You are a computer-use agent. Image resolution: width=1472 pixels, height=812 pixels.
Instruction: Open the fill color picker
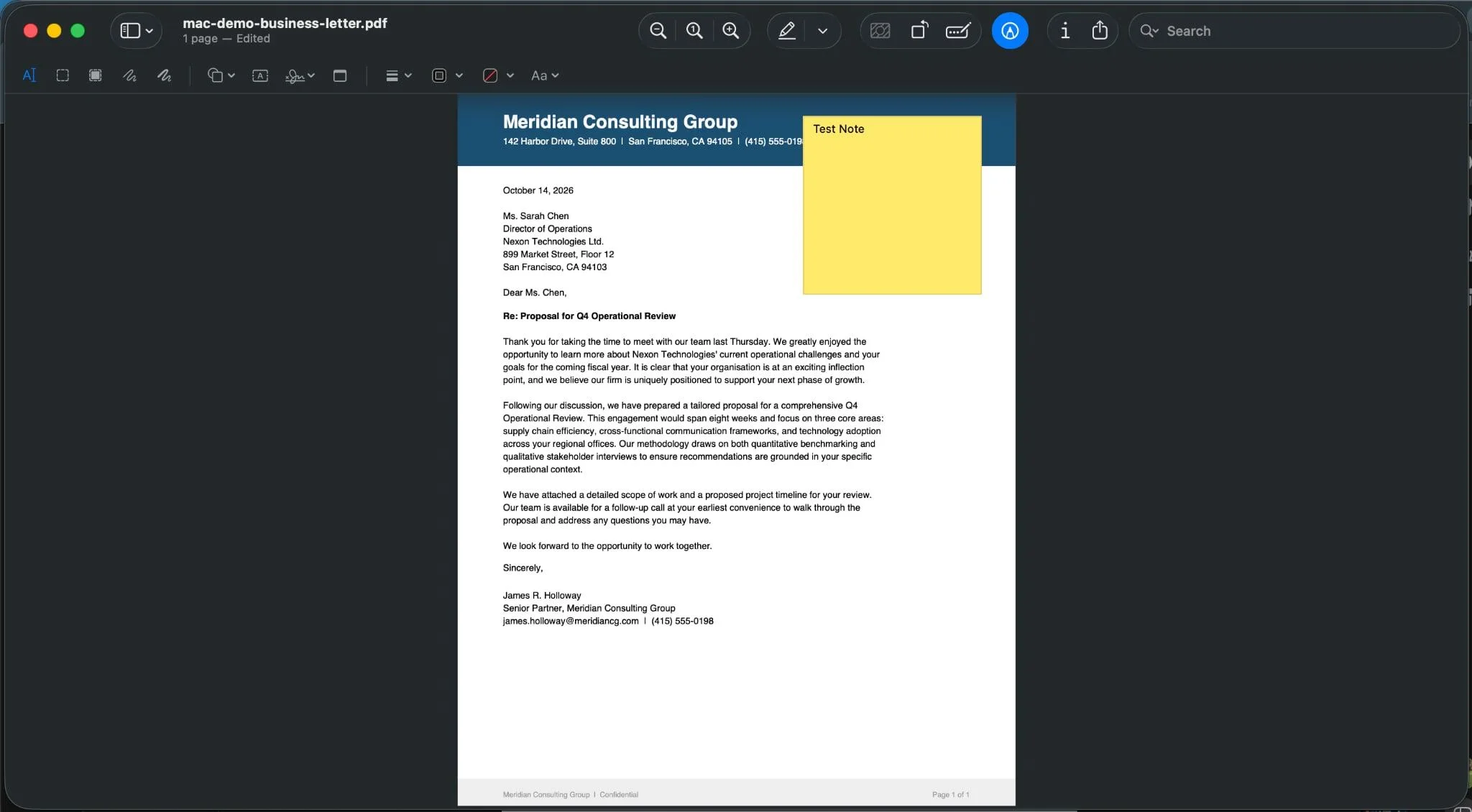click(490, 75)
